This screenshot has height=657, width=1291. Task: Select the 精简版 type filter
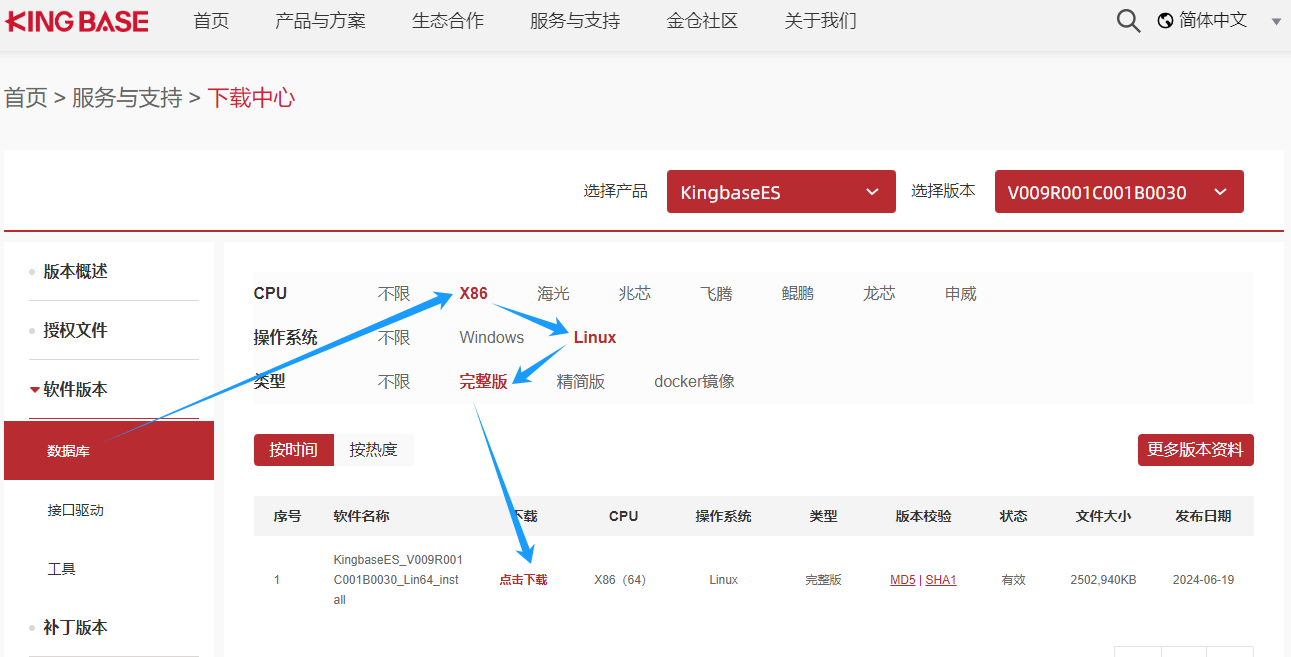(580, 382)
